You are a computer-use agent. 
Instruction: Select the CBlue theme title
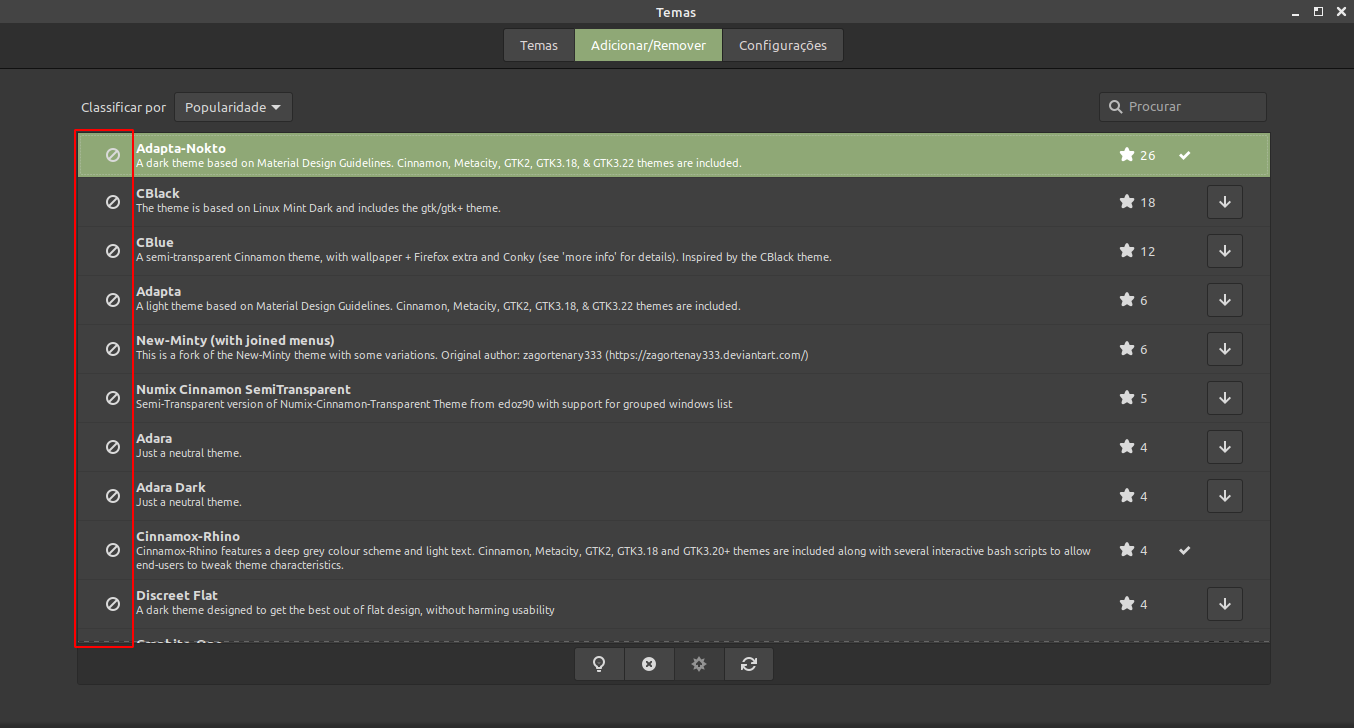tap(155, 242)
